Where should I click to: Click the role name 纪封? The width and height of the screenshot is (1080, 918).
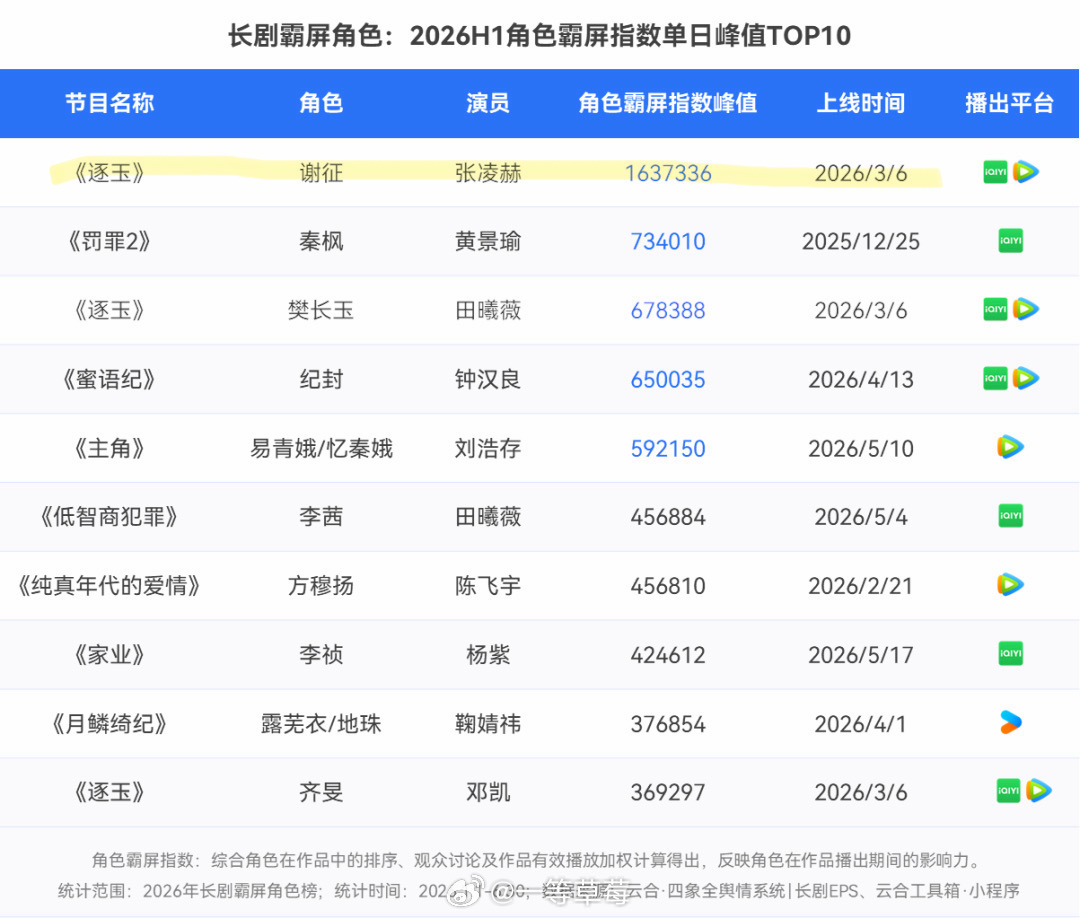tap(321, 379)
